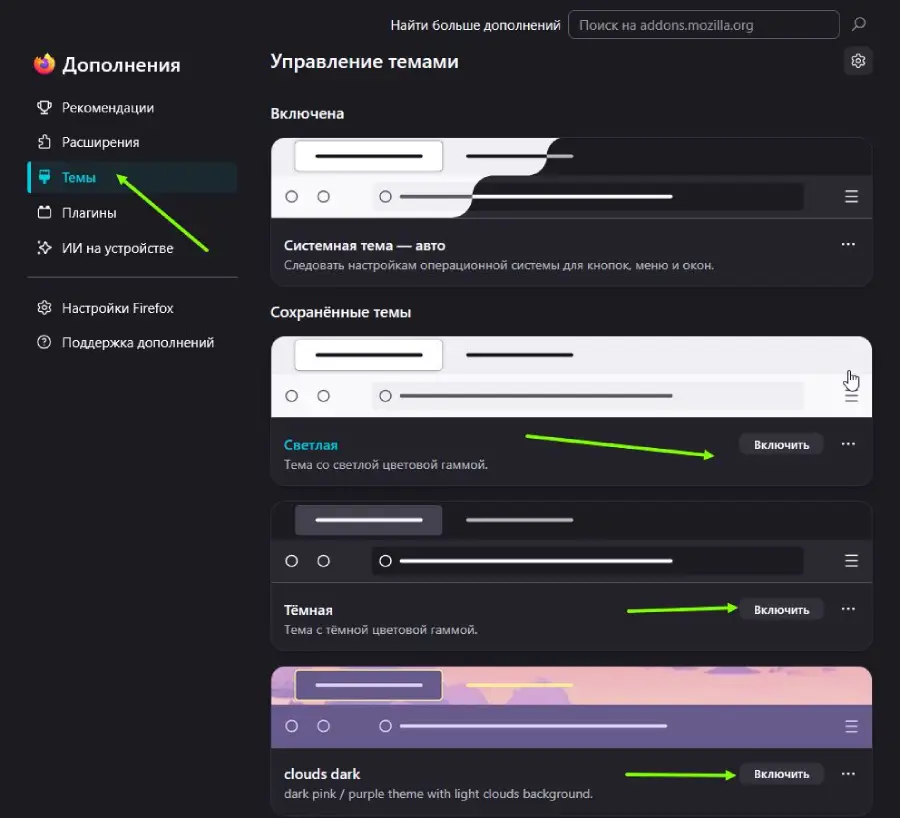This screenshot has width=900, height=818.
Task: Click the Системная тема preview image
Action: pyautogui.click(x=571, y=178)
